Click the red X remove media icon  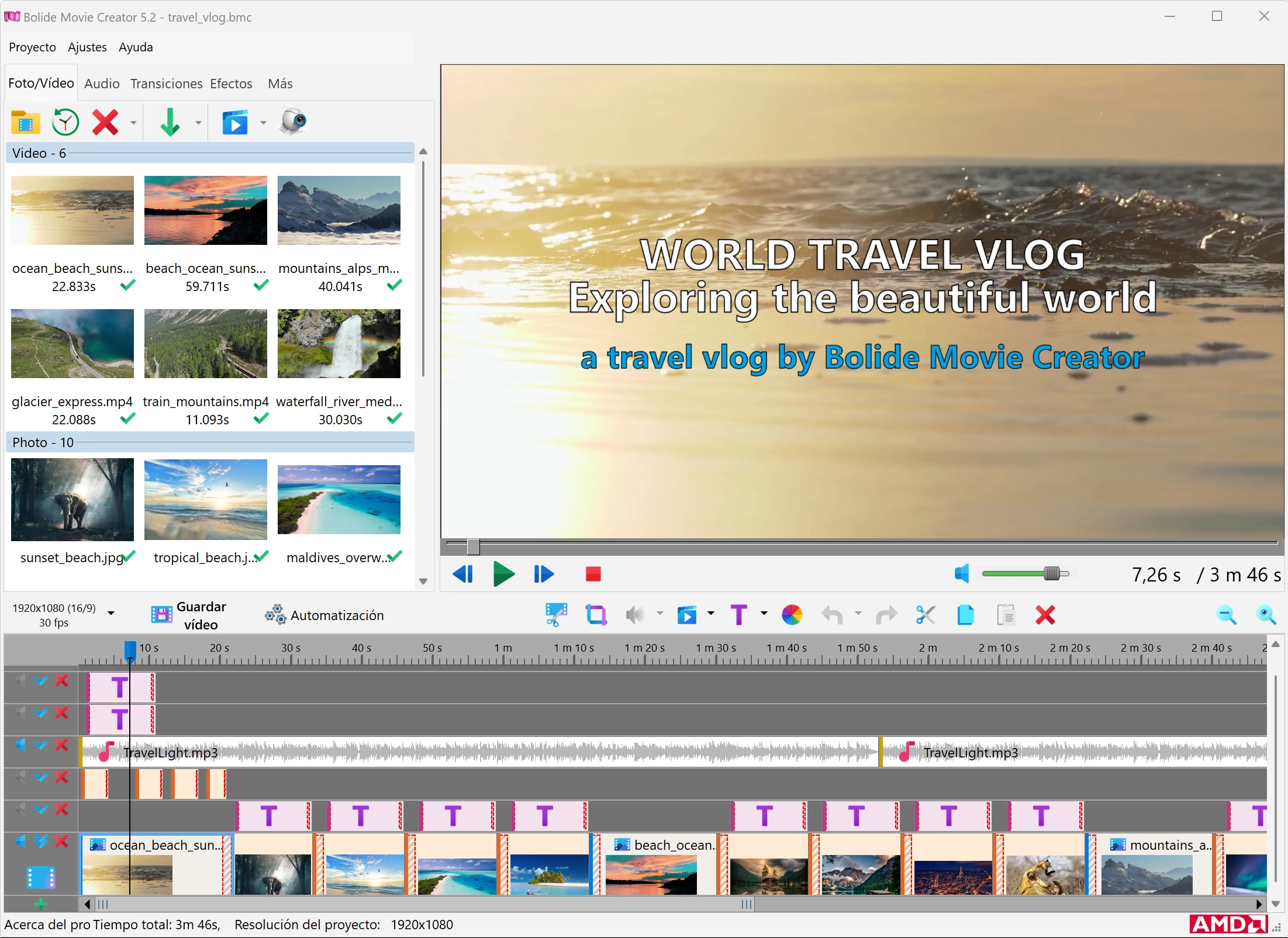pos(105,123)
